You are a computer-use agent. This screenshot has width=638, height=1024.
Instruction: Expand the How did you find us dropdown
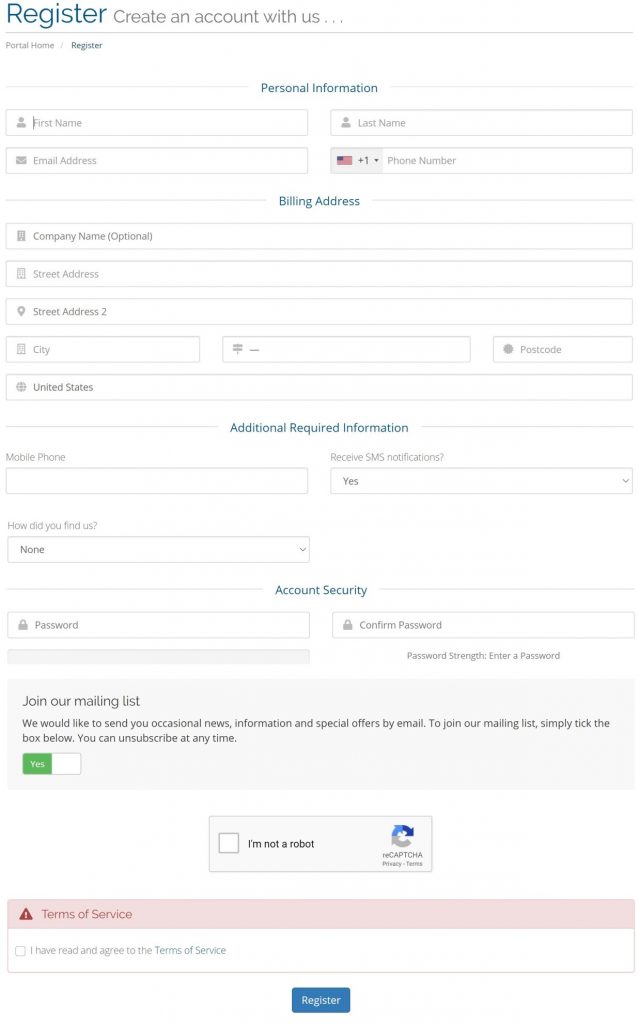coord(159,549)
